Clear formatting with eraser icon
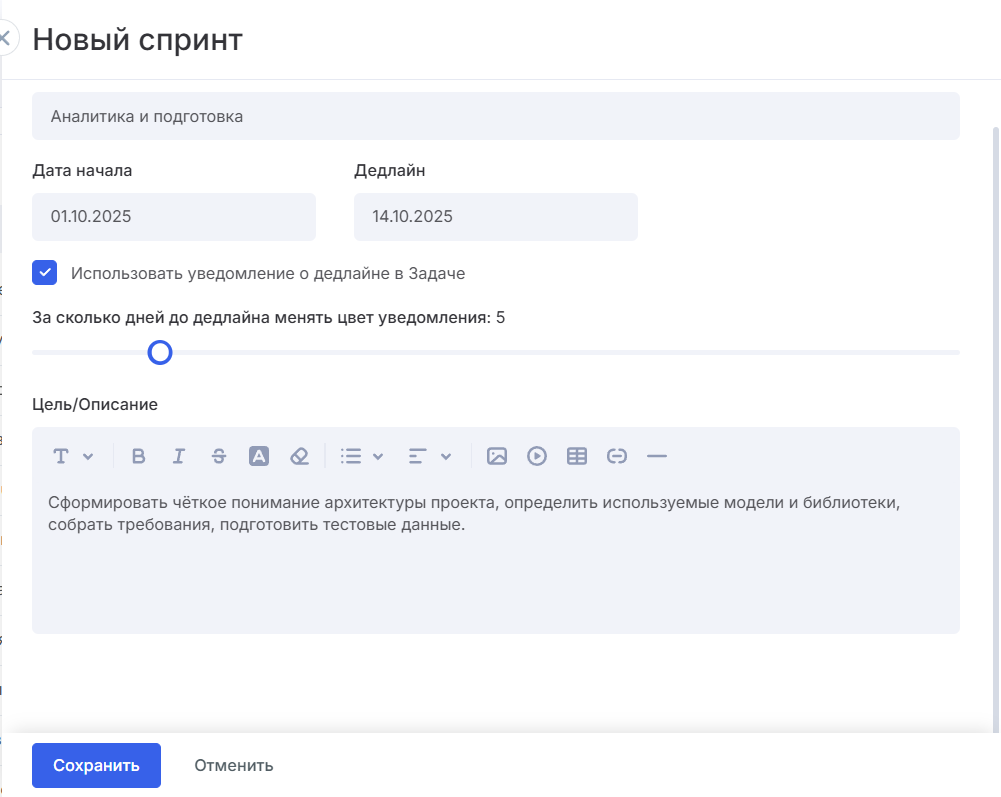 pos(299,456)
